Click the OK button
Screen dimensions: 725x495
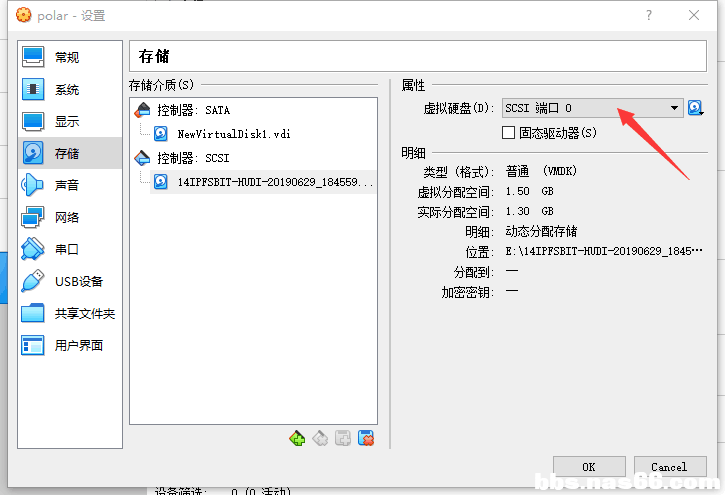(589, 467)
